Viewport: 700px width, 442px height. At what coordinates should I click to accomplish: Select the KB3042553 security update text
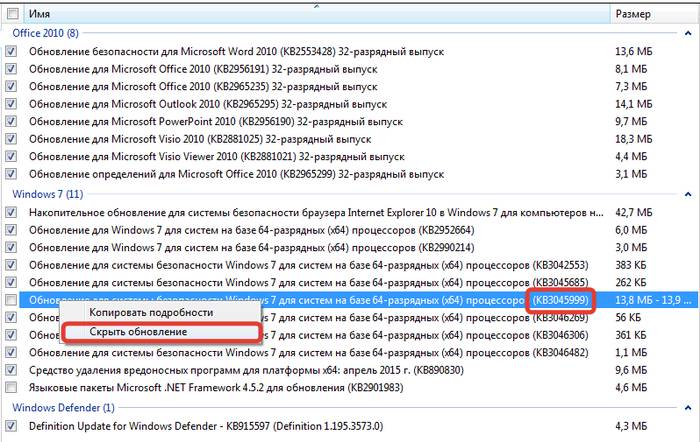click(x=308, y=265)
